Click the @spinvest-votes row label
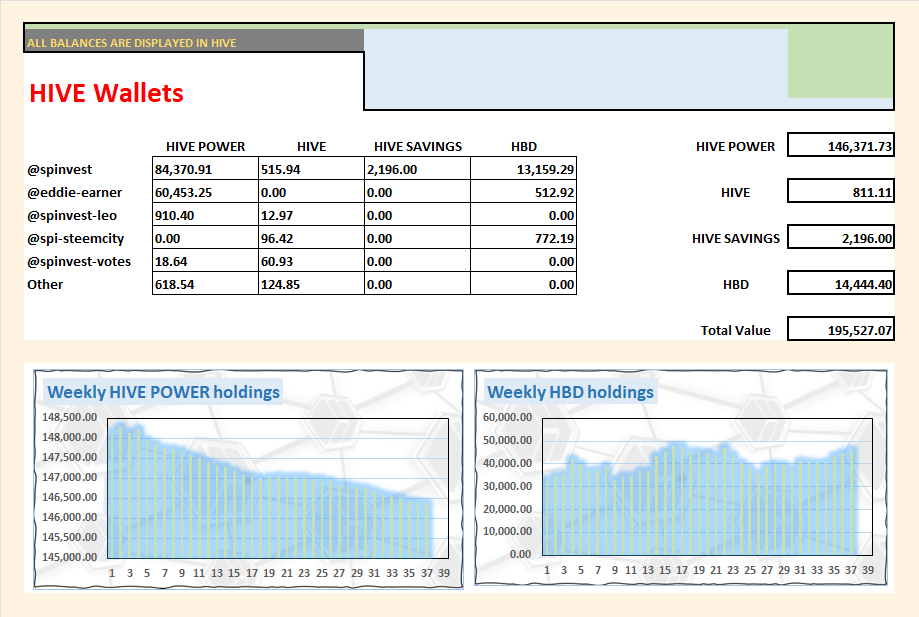The width and height of the screenshot is (919, 617). 79,261
